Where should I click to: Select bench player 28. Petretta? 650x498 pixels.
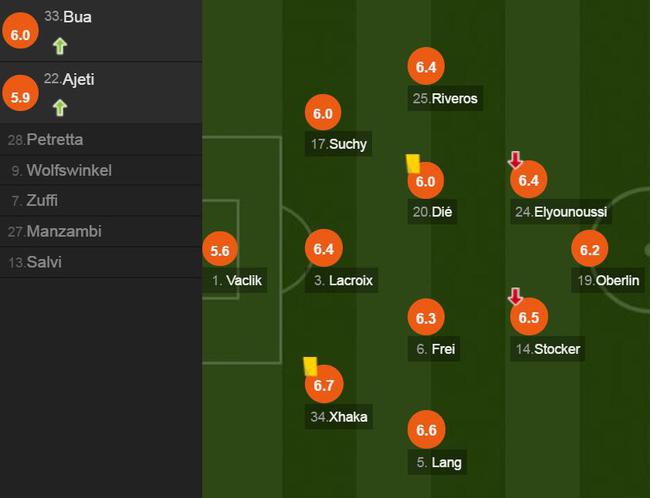click(x=101, y=140)
